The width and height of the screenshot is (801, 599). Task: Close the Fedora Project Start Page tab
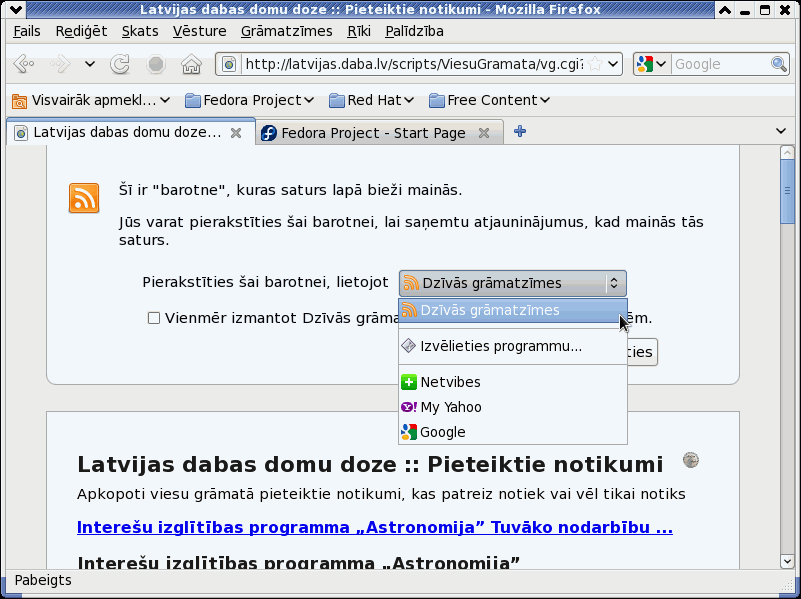click(x=484, y=133)
